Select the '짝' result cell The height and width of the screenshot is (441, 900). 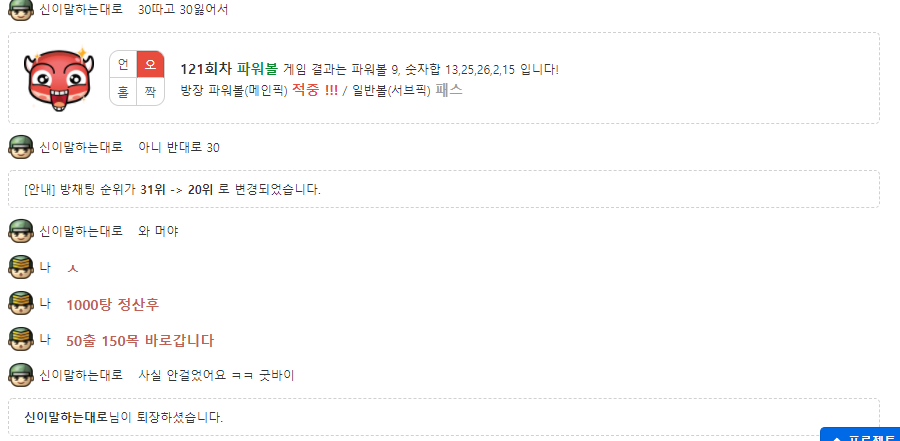click(151, 92)
